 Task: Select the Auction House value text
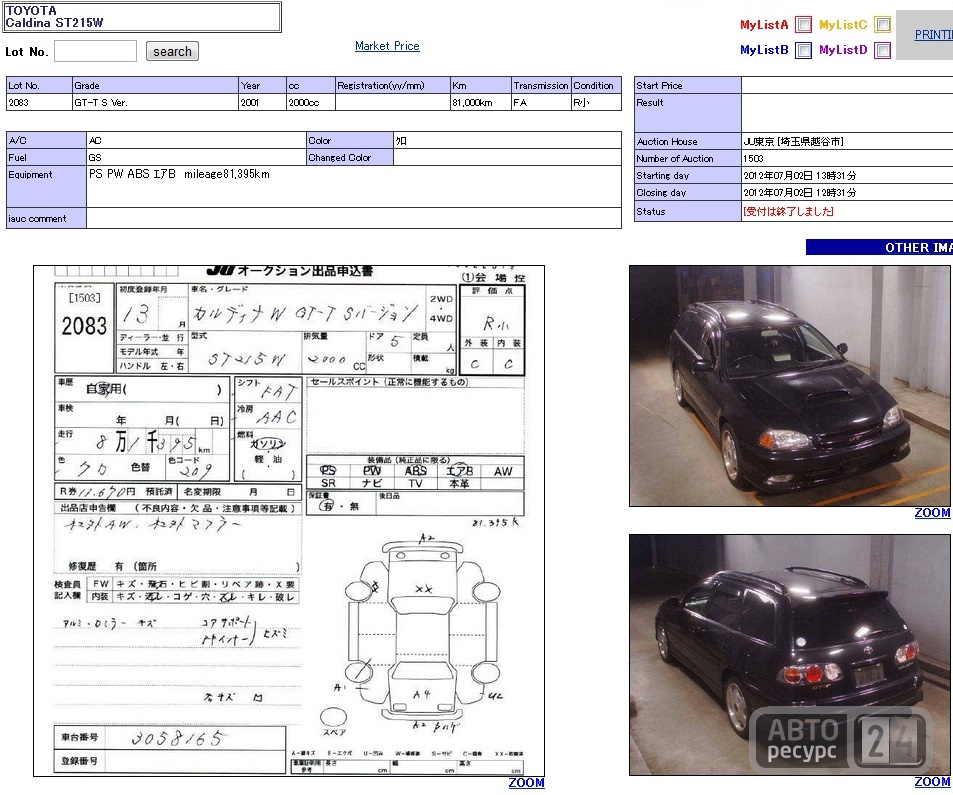794,142
